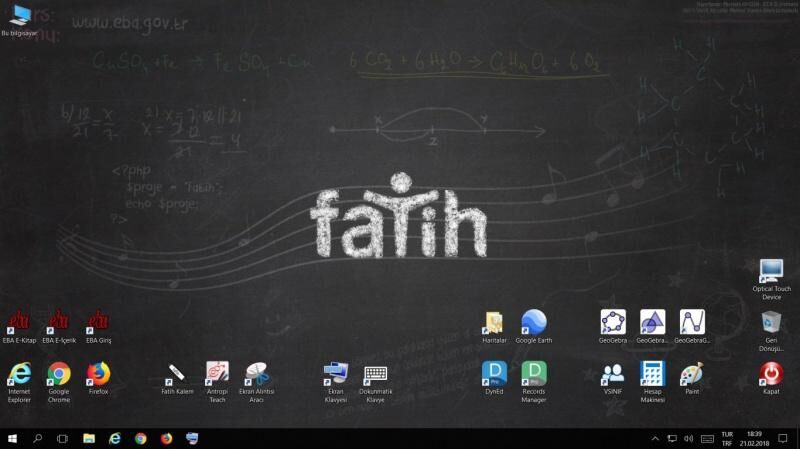
Task: Open the Action Center notifications icon
Action: 783,438
